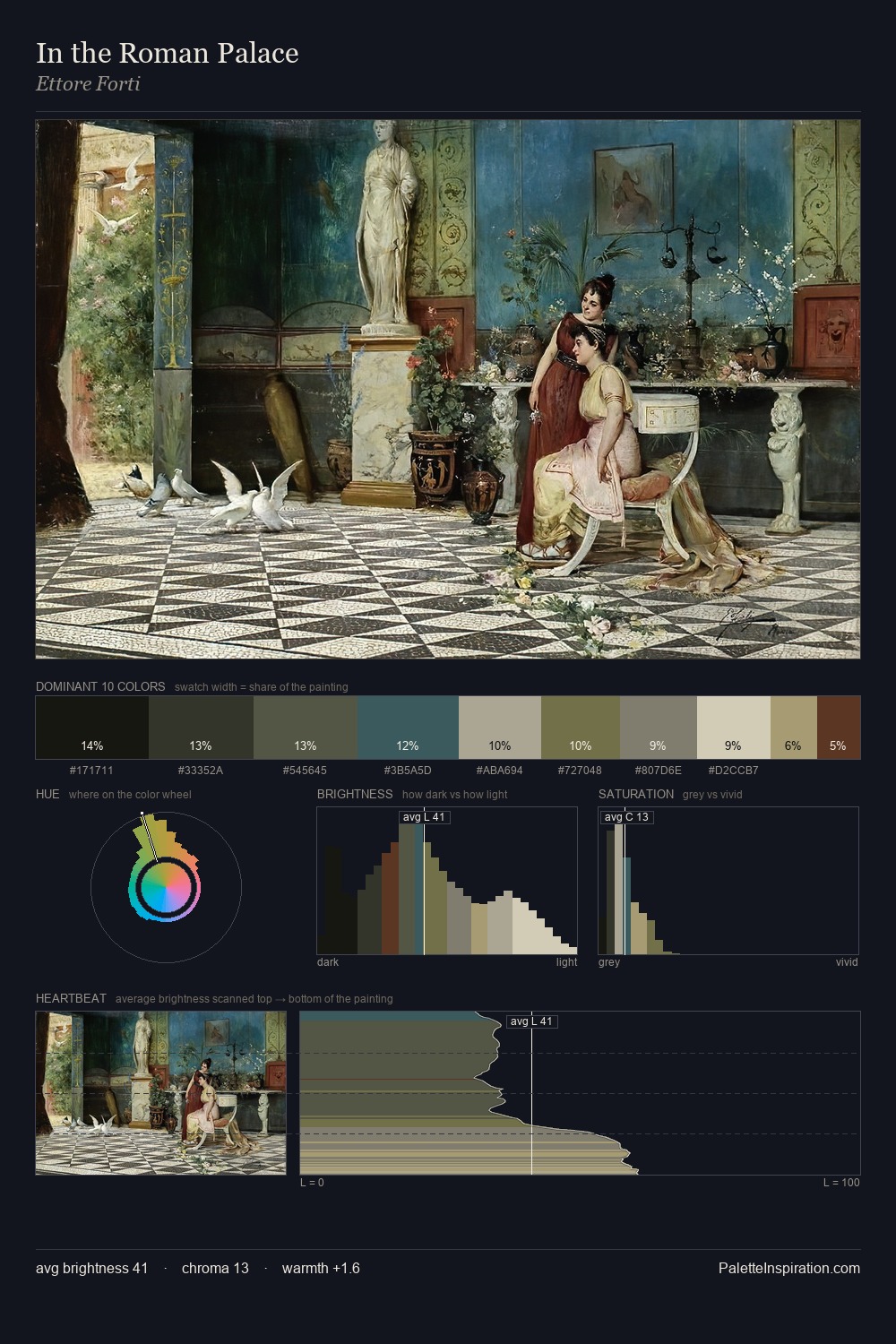Select the cream 9% swatch #D2CCB7
Screen dimensions: 896x1344
point(734,728)
